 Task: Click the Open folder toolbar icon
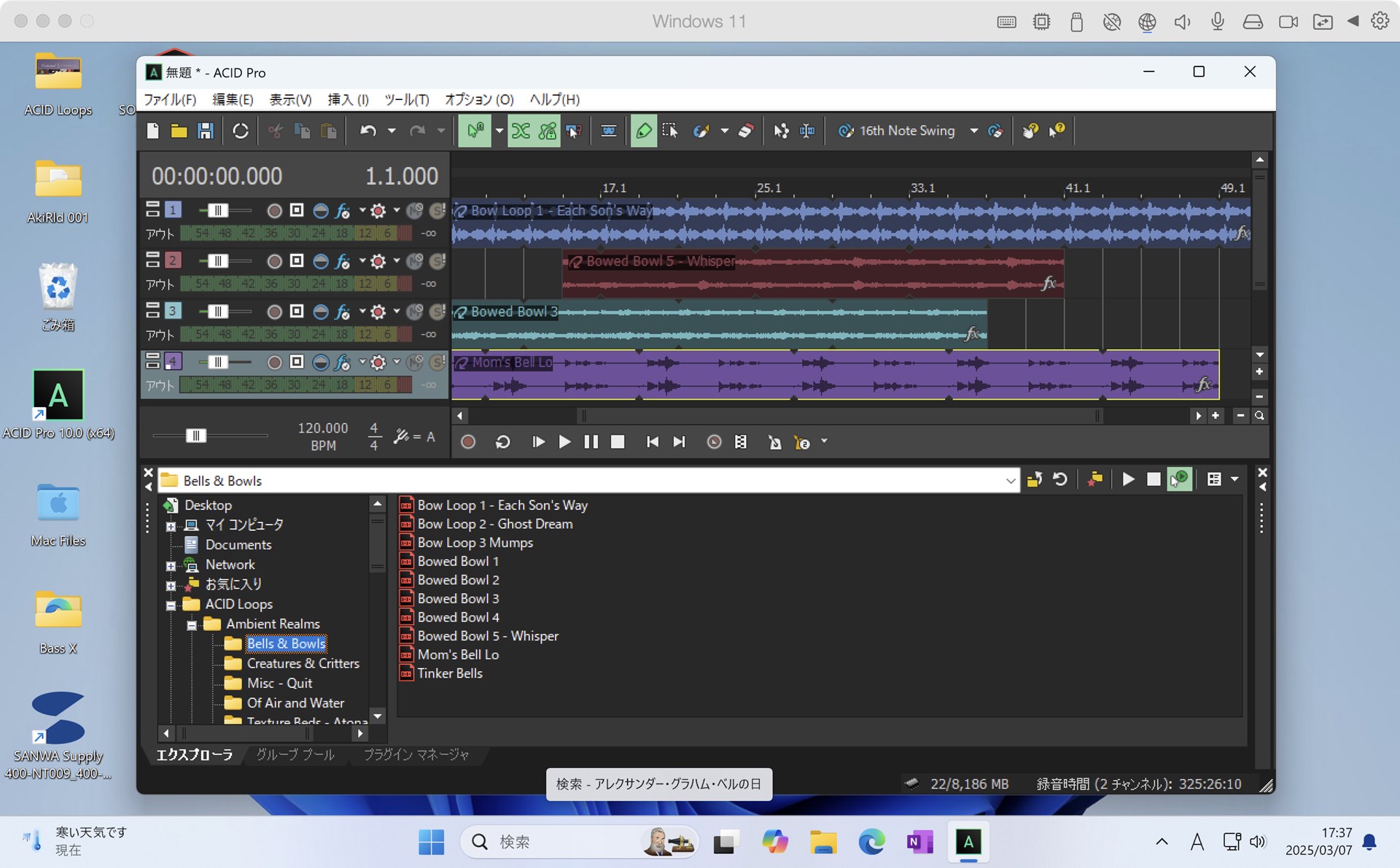tap(179, 131)
